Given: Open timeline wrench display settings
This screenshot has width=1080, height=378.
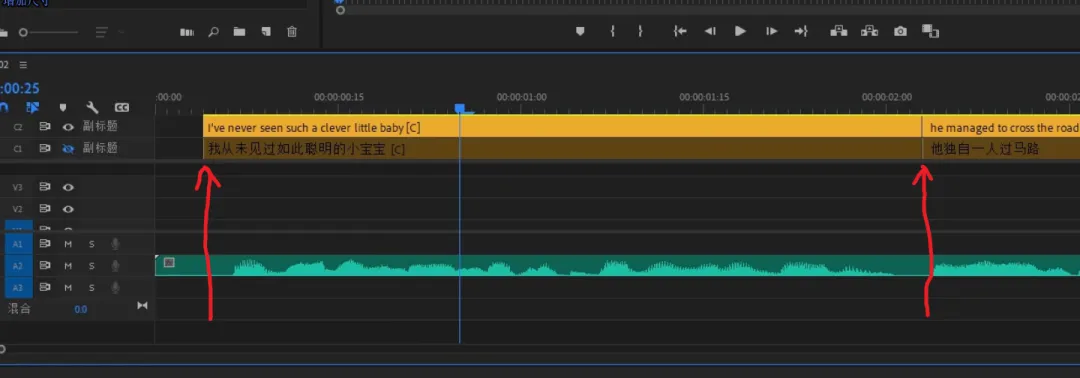Looking at the screenshot, I should tap(92, 107).
